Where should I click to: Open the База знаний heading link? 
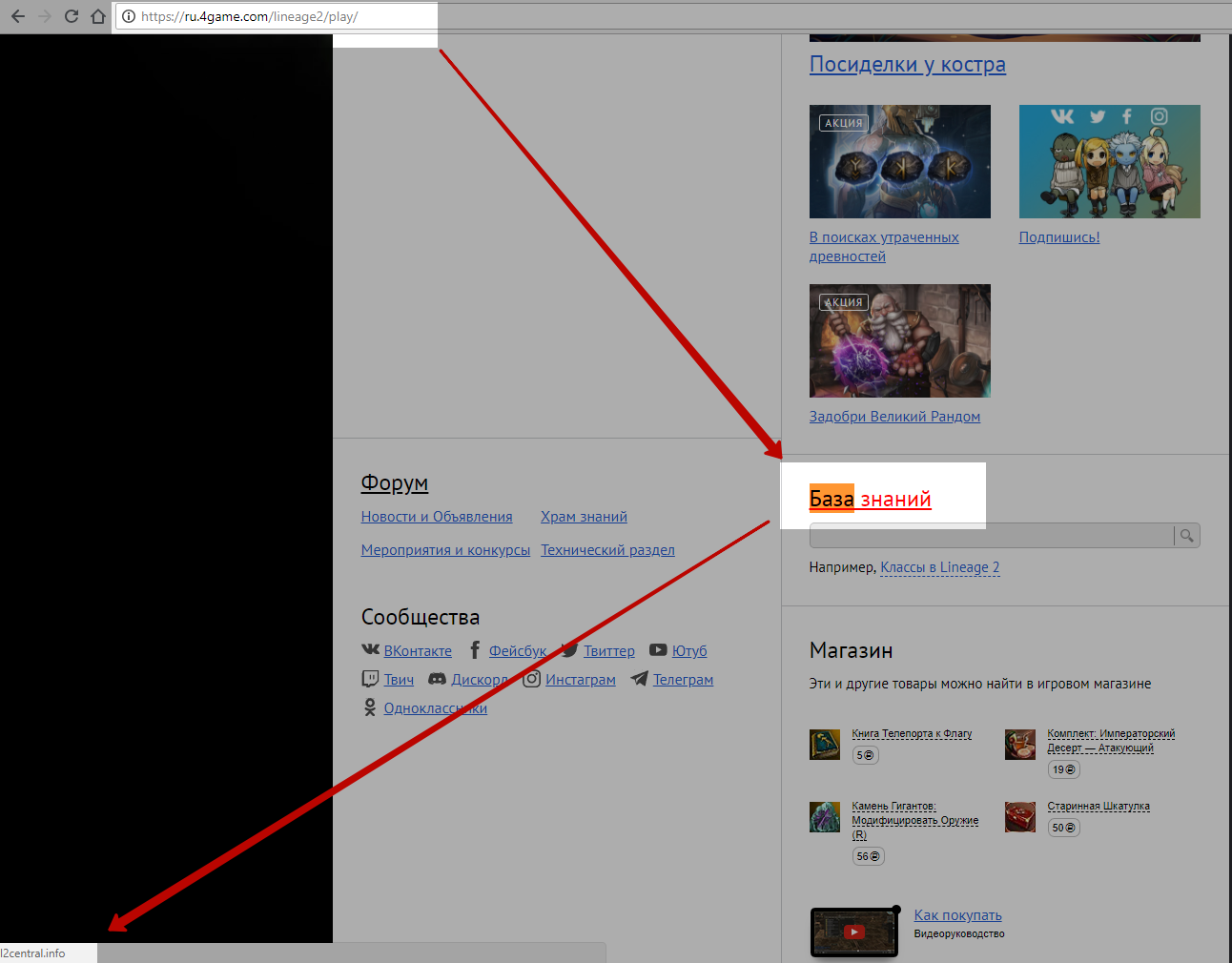click(870, 499)
